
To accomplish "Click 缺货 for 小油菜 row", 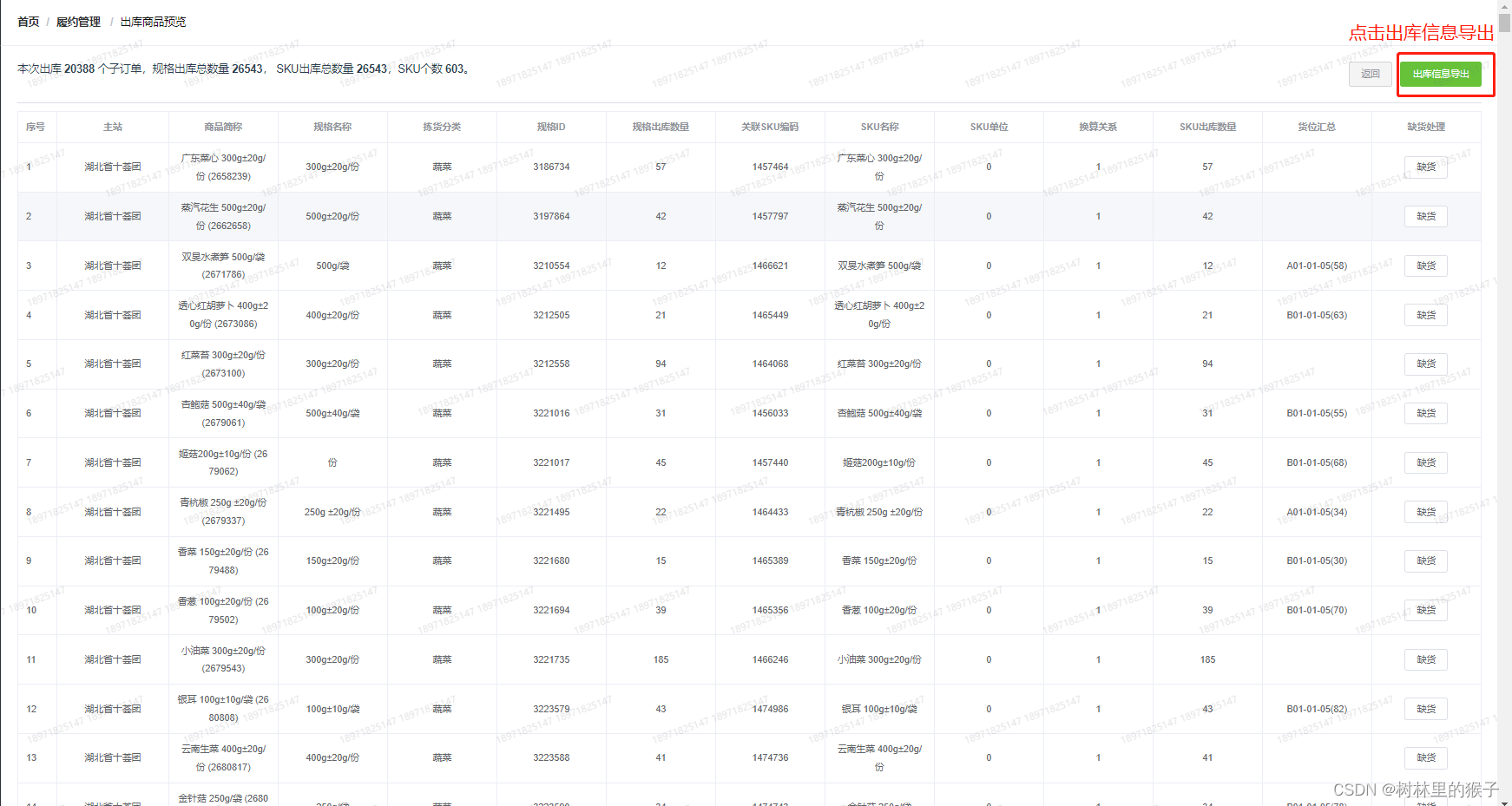I will click(1426, 659).
